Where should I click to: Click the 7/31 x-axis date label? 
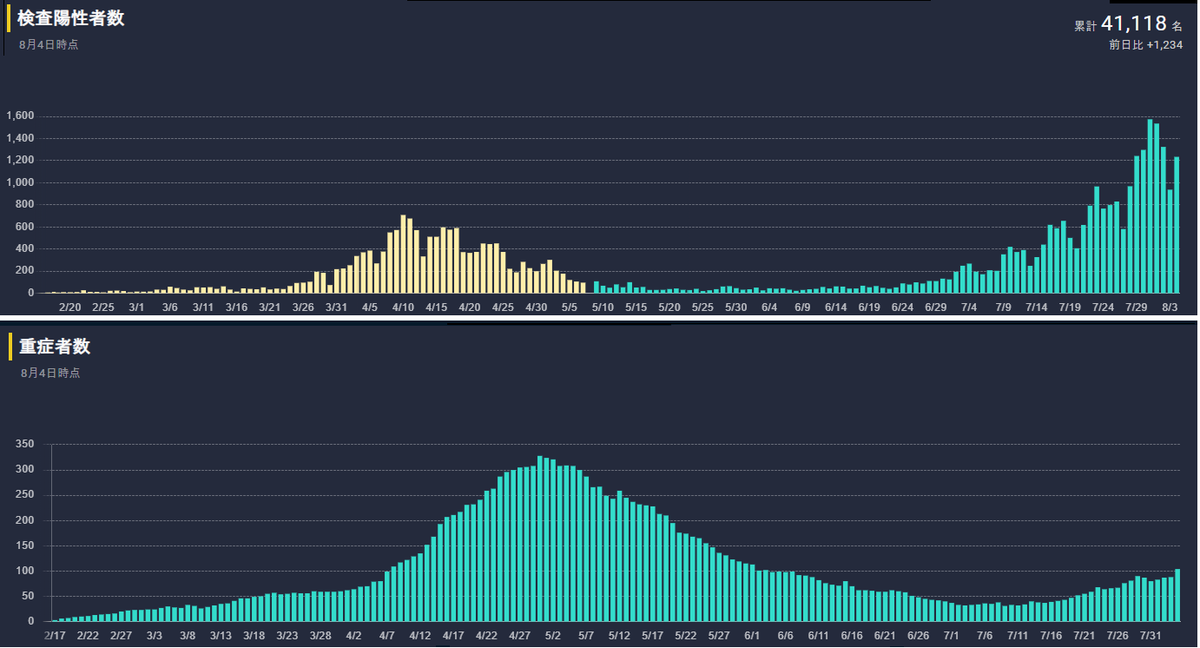(x=1151, y=635)
